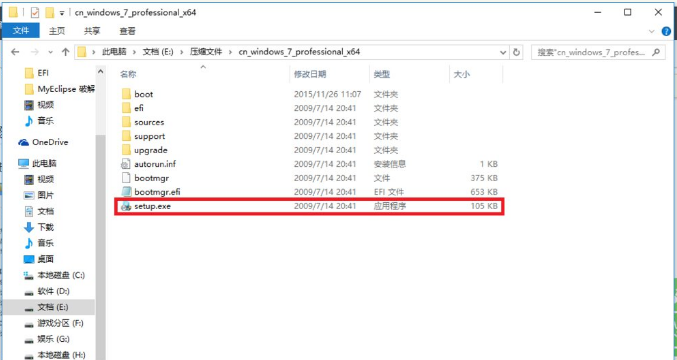Click cn_windows_7_professional_x64 breadcrumb segment
The width and height of the screenshot is (677, 360).
[x=299, y=52]
